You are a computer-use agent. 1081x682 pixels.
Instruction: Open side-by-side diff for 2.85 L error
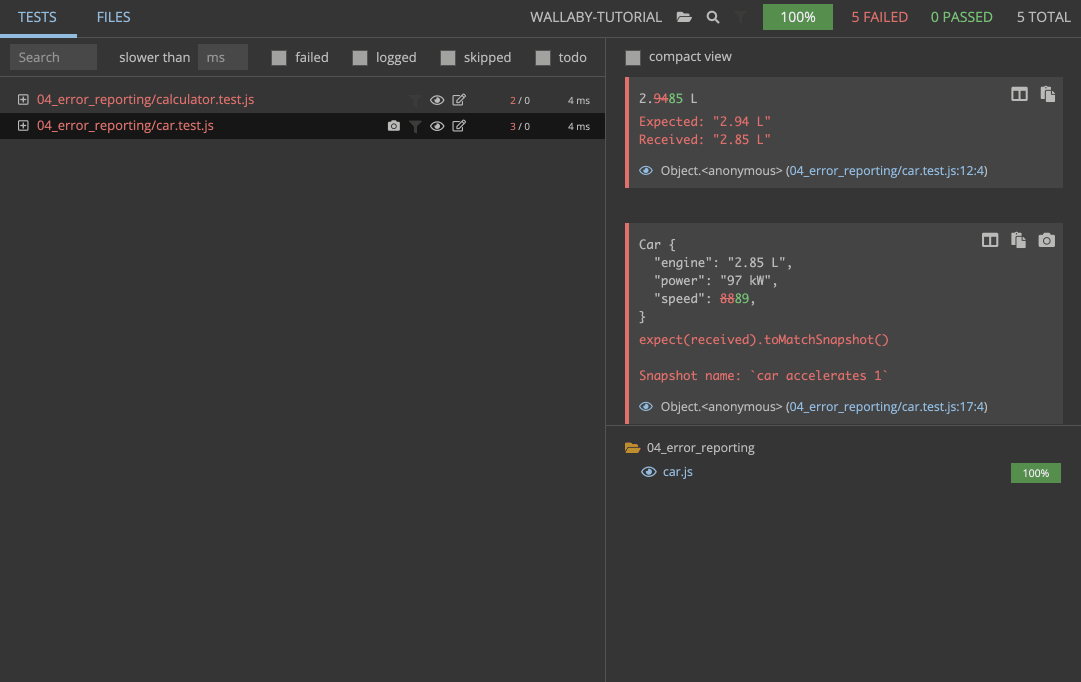pos(1019,94)
